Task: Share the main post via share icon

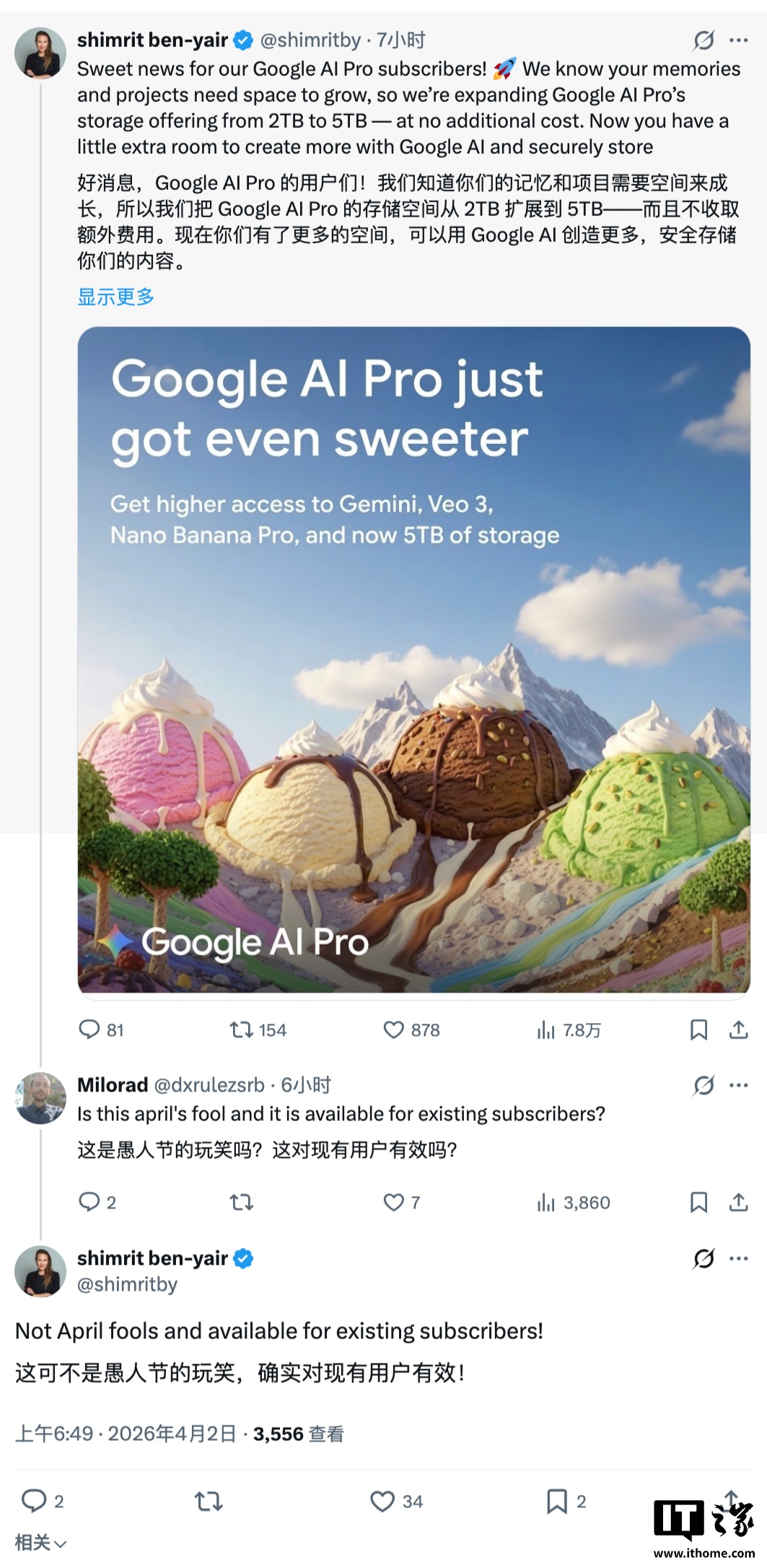Action: coord(738,1029)
